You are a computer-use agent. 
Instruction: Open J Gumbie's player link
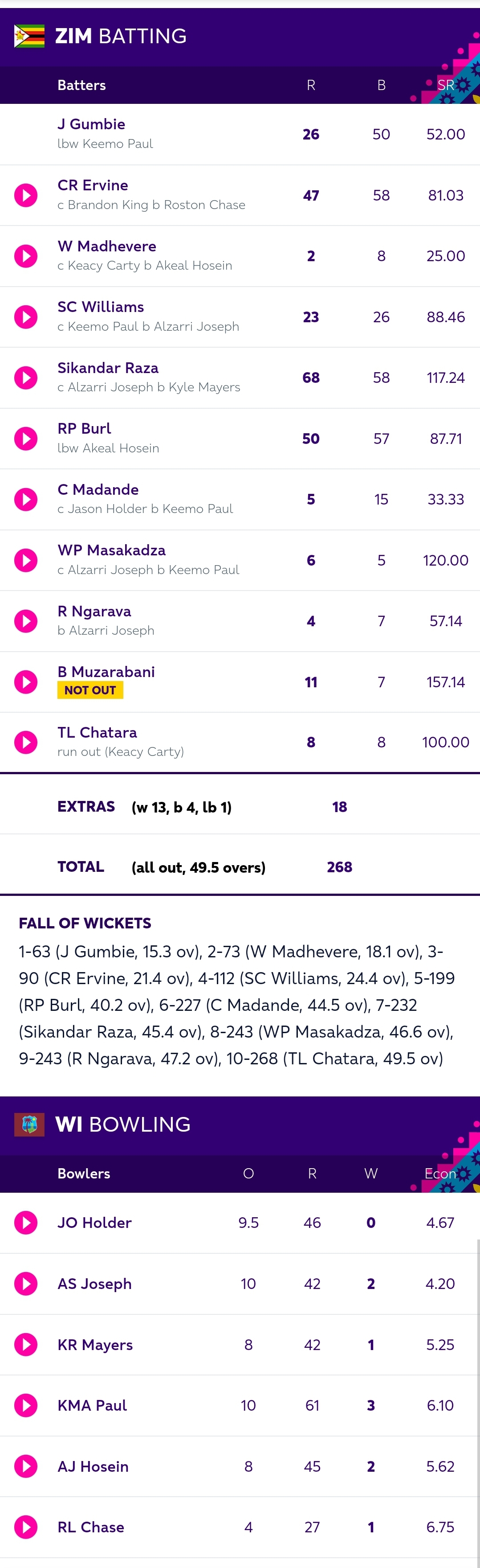pyautogui.click(x=91, y=124)
